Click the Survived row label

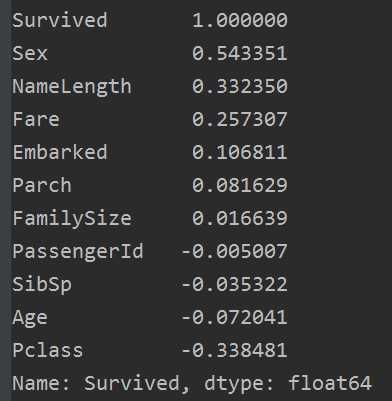tap(60, 20)
